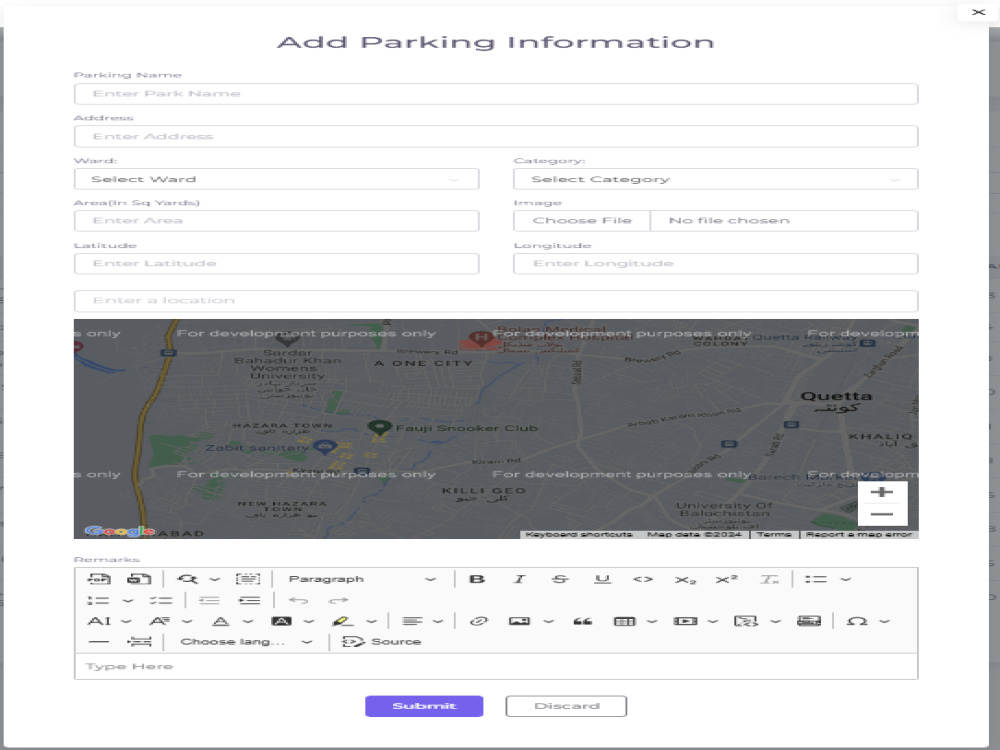1000x750 pixels.
Task: Click the Choose File button
Action: [582, 221]
